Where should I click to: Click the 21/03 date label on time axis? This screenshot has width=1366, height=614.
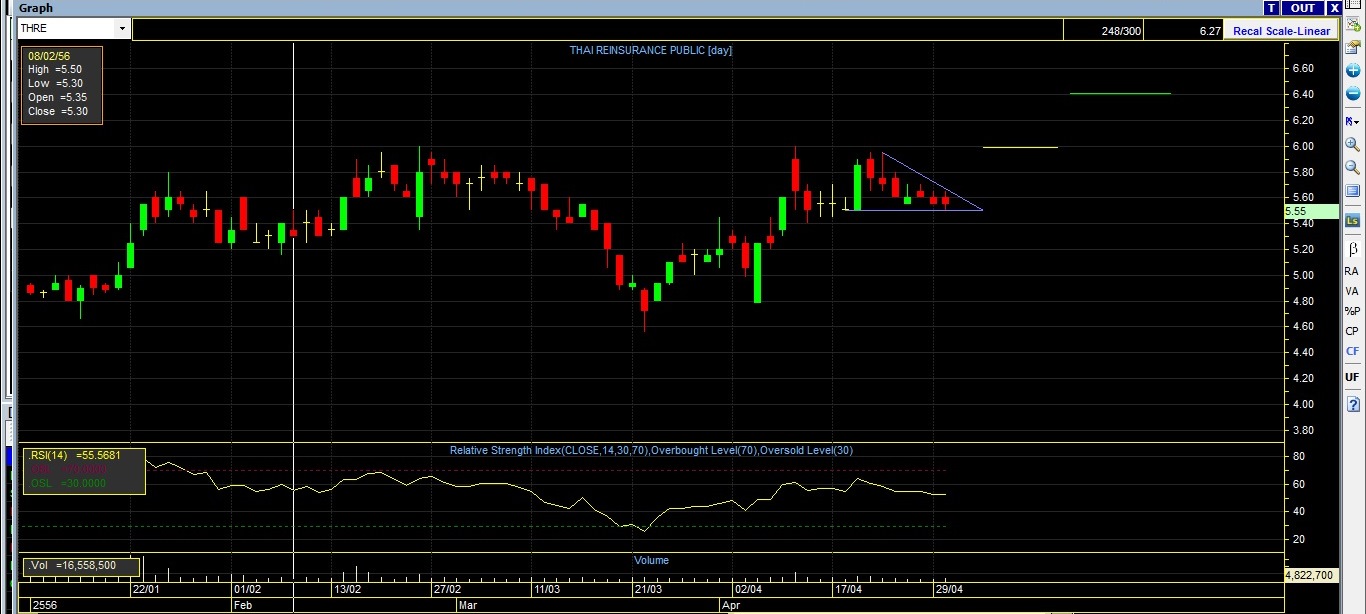tap(647, 589)
